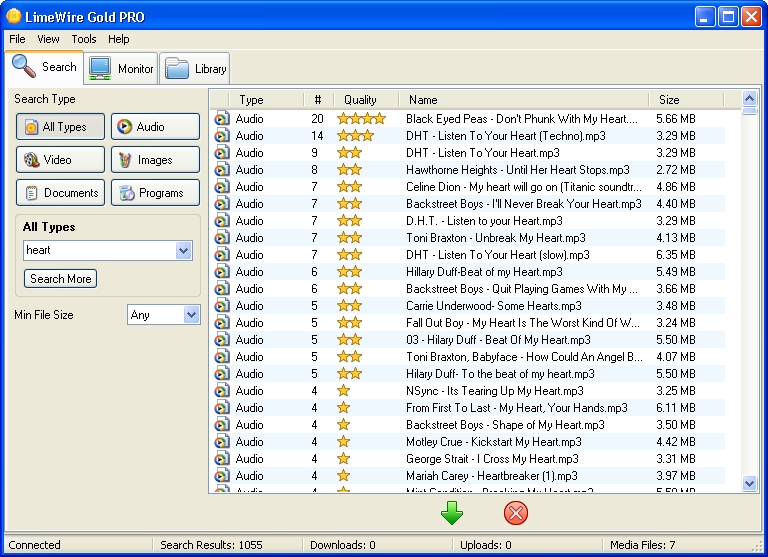768x557 pixels.
Task: Click the audio file icon beside Black Eyed Peas
Action: 222,119
